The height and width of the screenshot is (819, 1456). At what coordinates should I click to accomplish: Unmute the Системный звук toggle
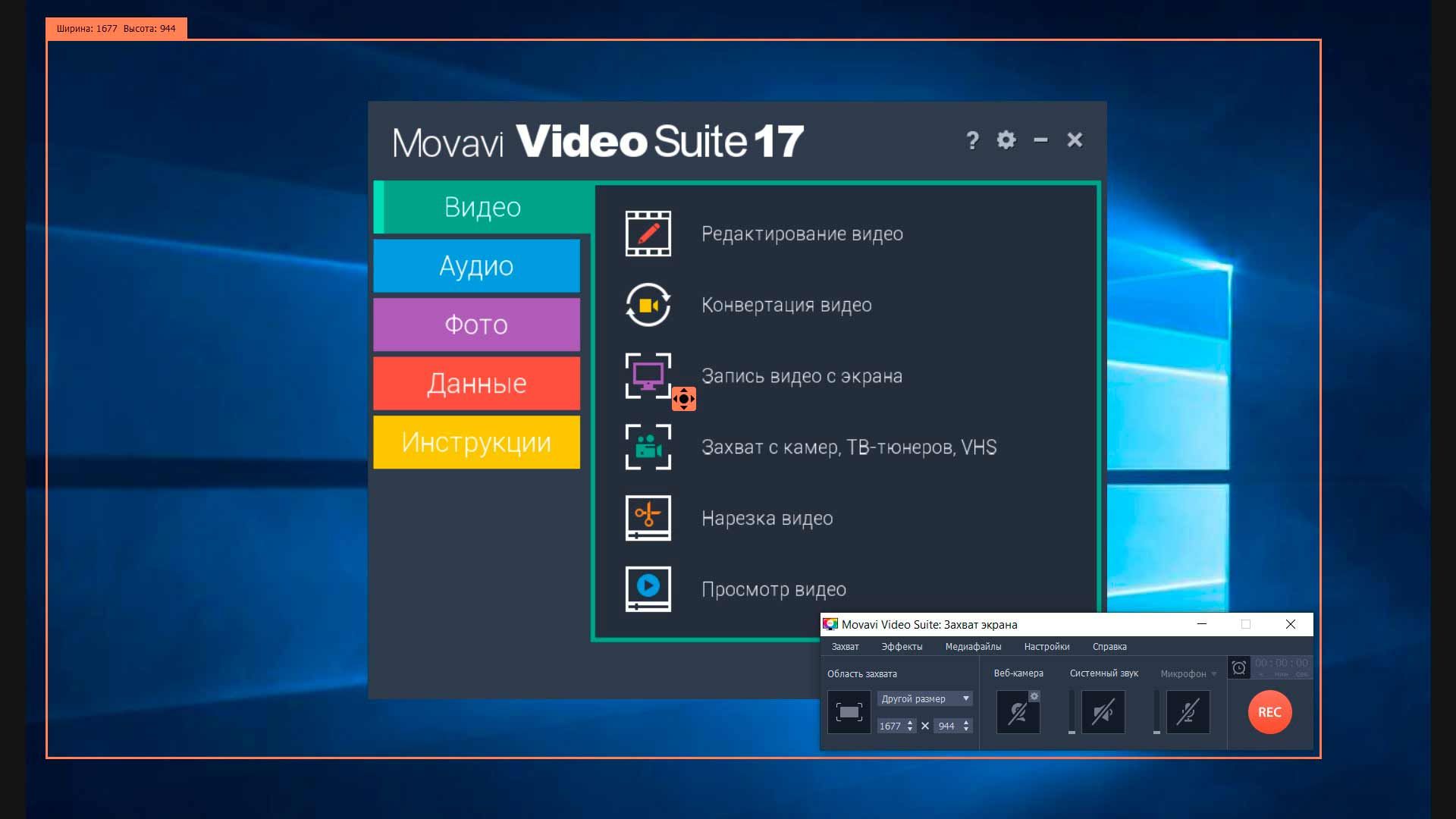tap(1103, 714)
